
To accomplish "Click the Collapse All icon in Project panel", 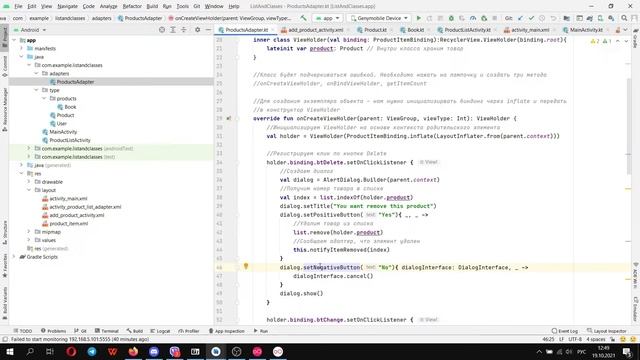I will (184, 30).
